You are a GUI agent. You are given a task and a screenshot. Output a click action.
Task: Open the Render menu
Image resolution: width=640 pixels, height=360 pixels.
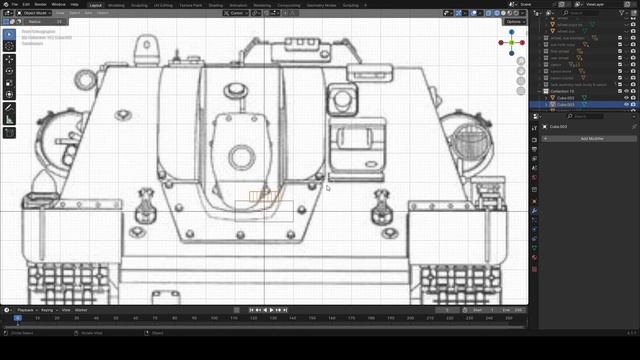coord(40,4)
